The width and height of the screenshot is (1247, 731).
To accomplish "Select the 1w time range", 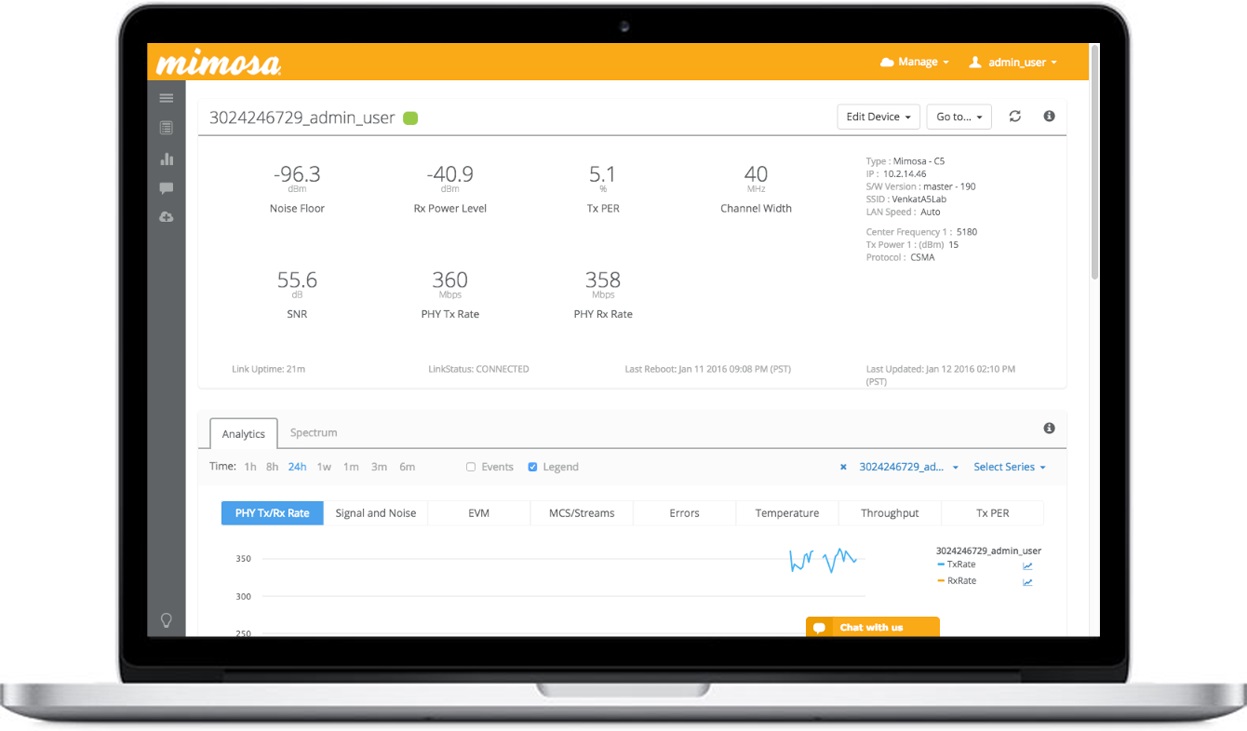I will pos(324,467).
